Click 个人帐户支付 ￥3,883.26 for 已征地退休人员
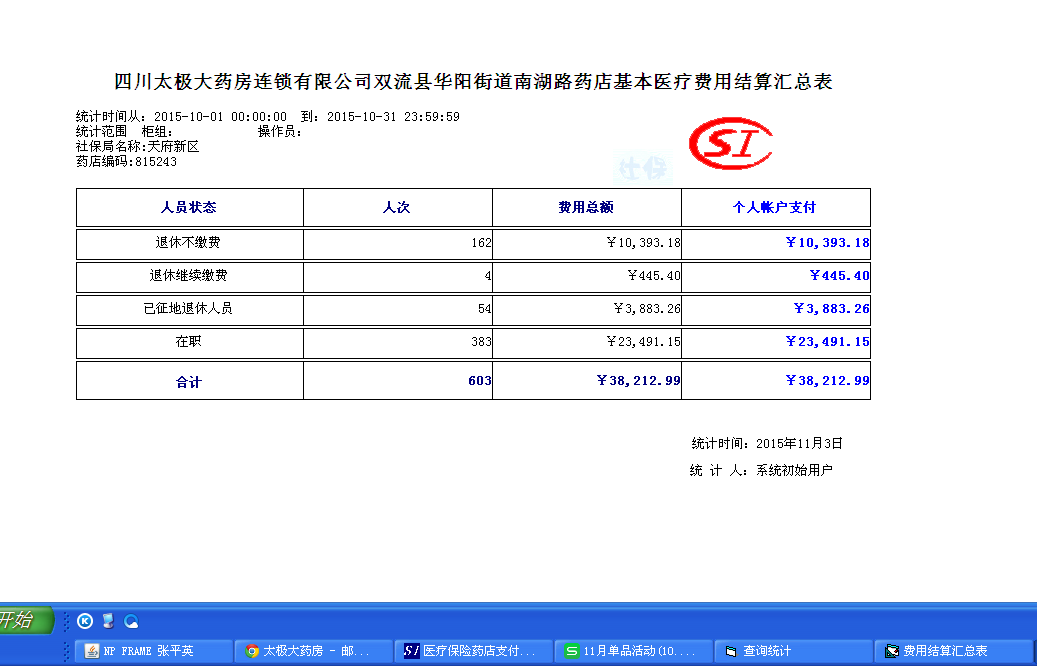This screenshot has height=666, width=1037. tap(831, 309)
